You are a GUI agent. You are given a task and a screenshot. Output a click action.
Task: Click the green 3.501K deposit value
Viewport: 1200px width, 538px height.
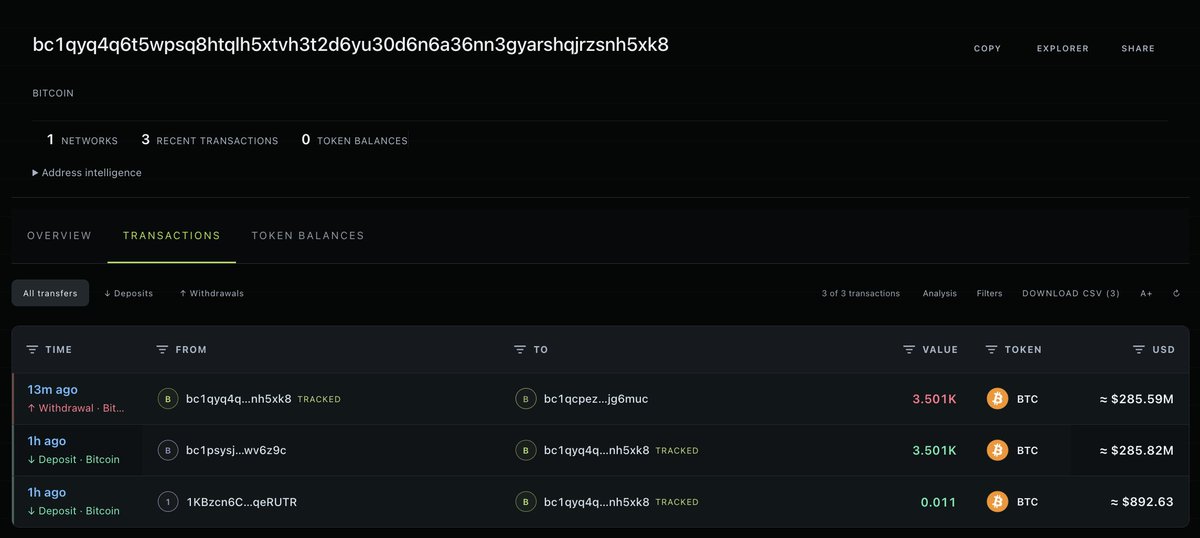coord(934,450)
